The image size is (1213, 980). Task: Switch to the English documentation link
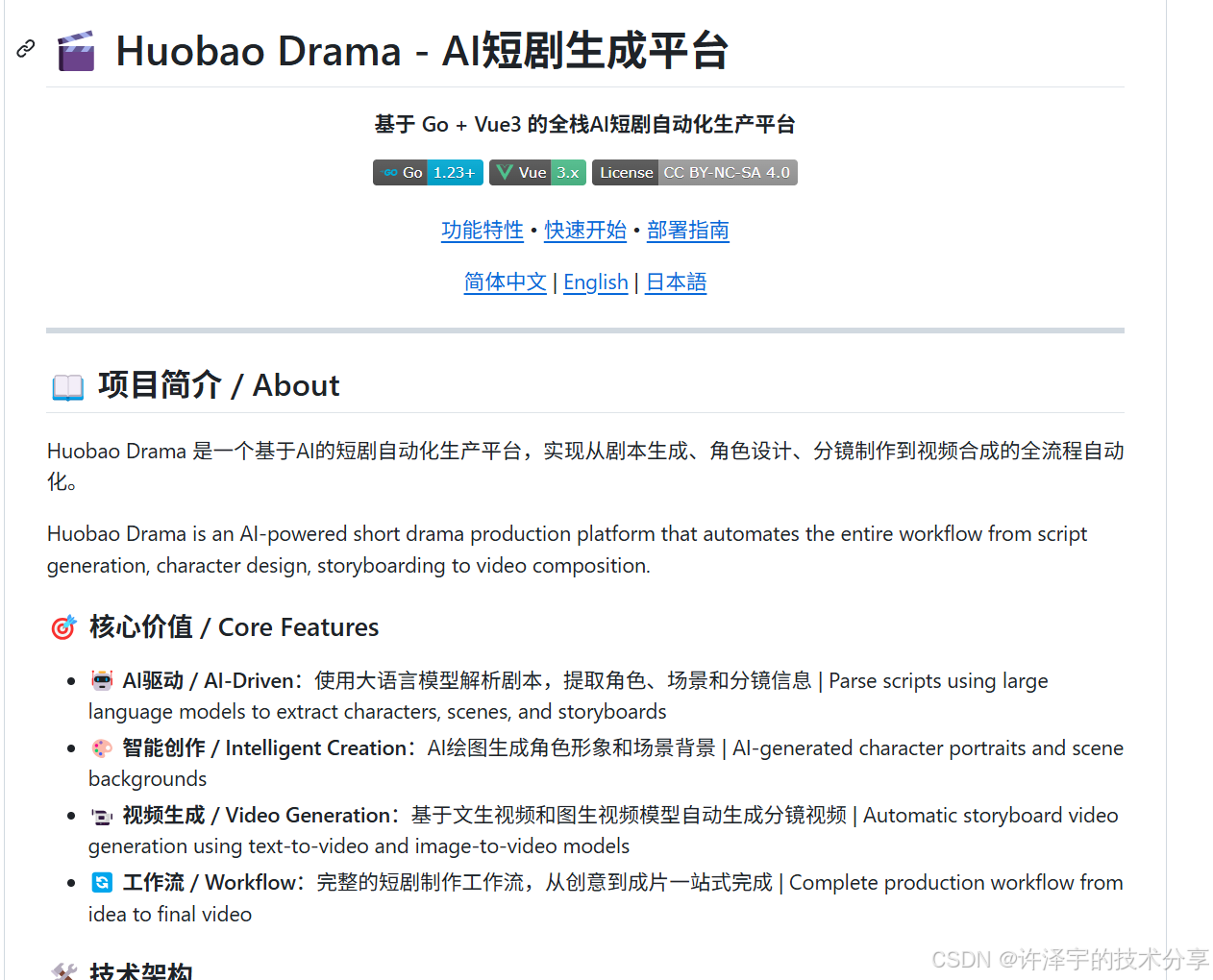(596, 282)
